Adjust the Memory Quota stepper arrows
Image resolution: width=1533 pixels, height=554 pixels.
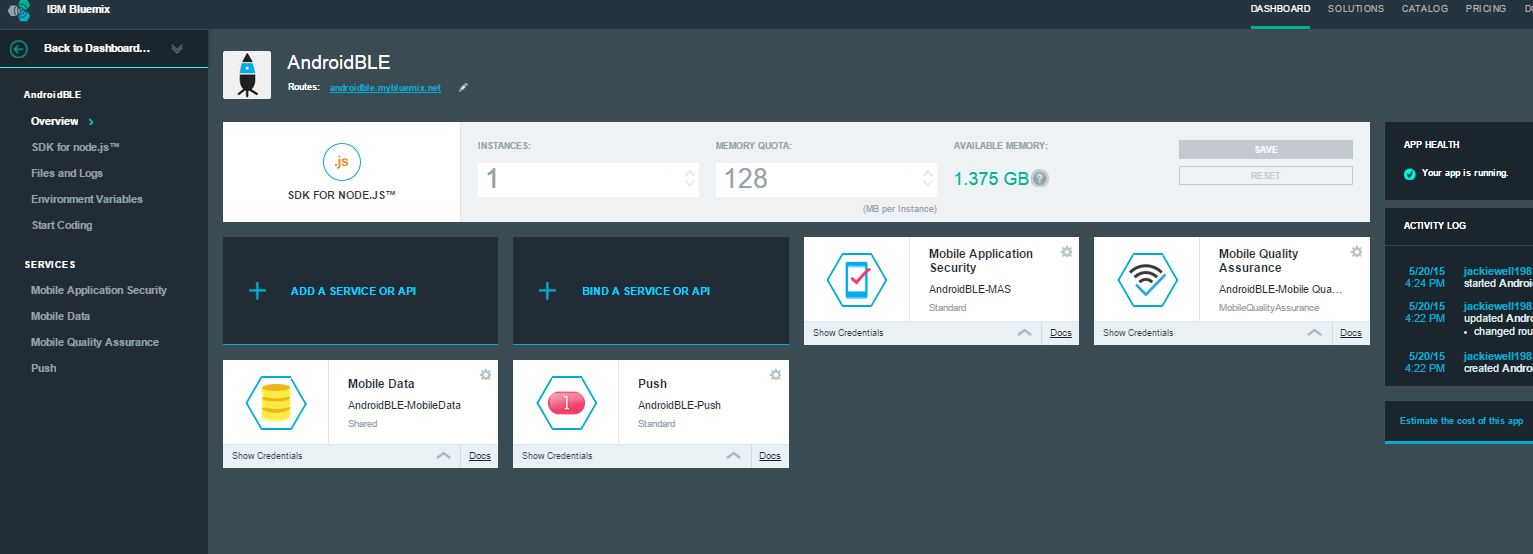tap(927, 179)
